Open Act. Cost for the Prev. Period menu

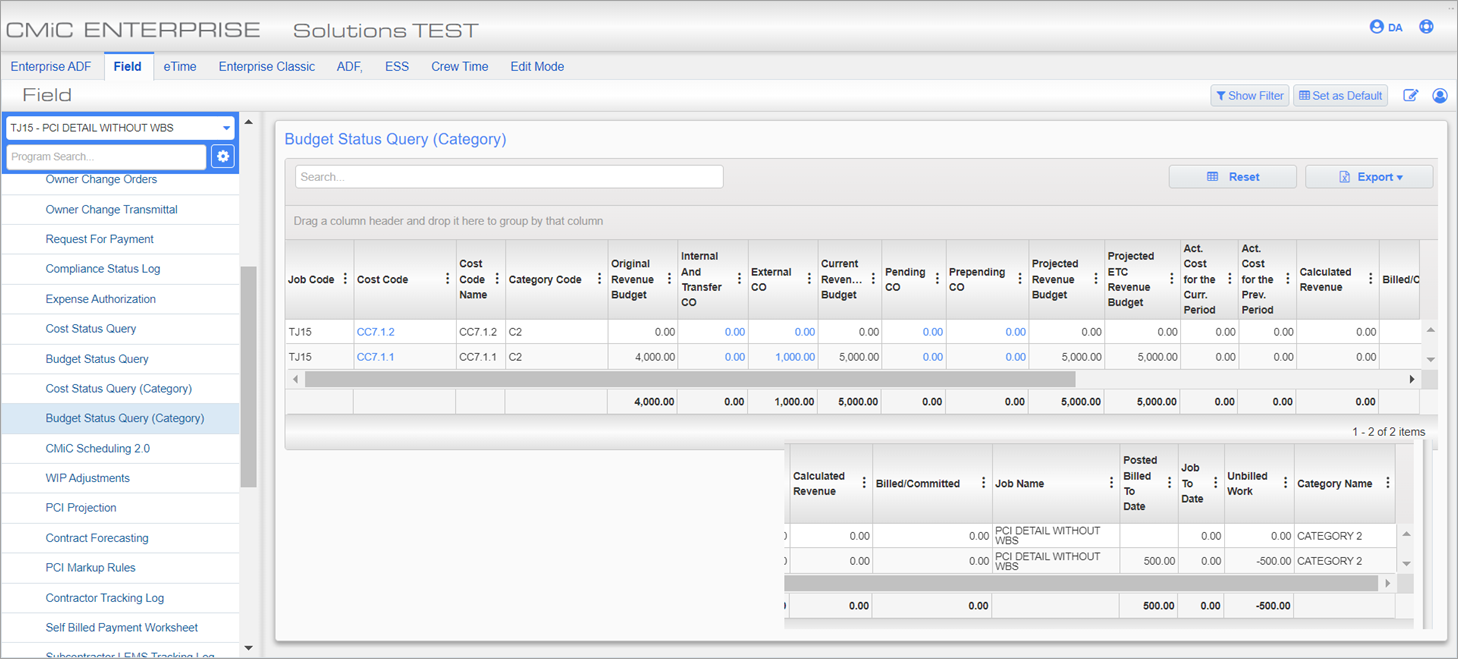pos(1288,279)
